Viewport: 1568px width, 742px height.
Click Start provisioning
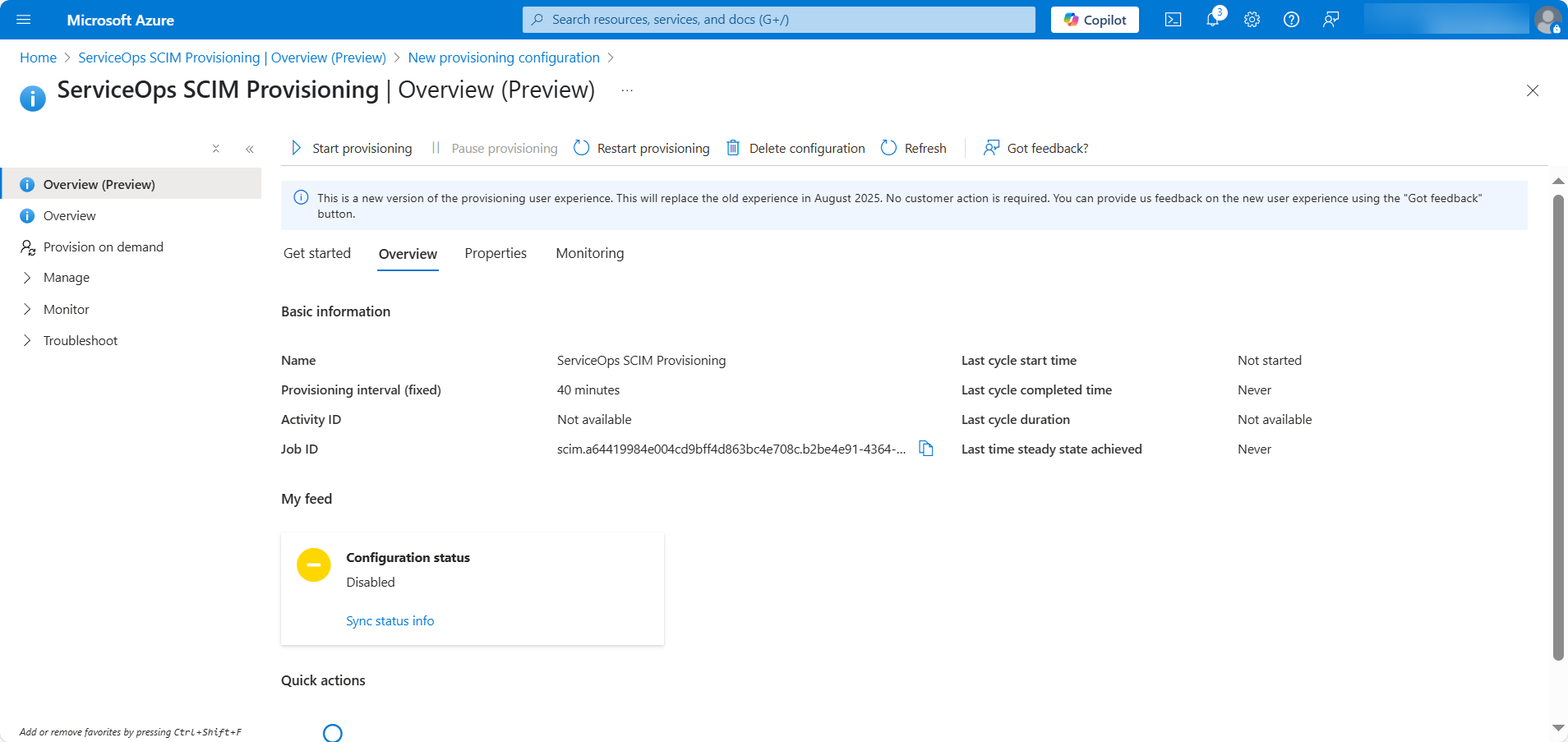click(352, 148)
